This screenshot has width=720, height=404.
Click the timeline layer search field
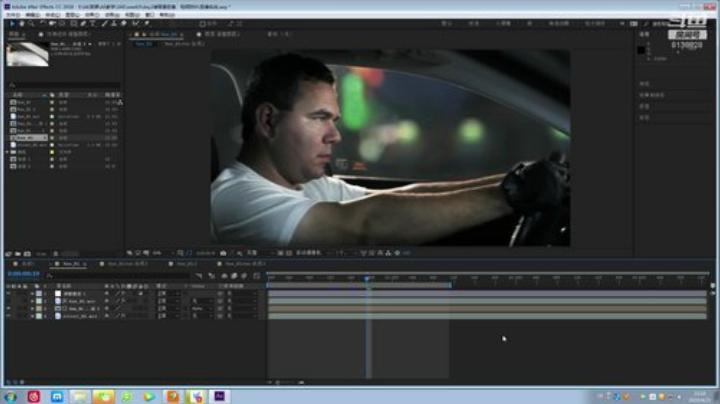[x=118, y=276]
